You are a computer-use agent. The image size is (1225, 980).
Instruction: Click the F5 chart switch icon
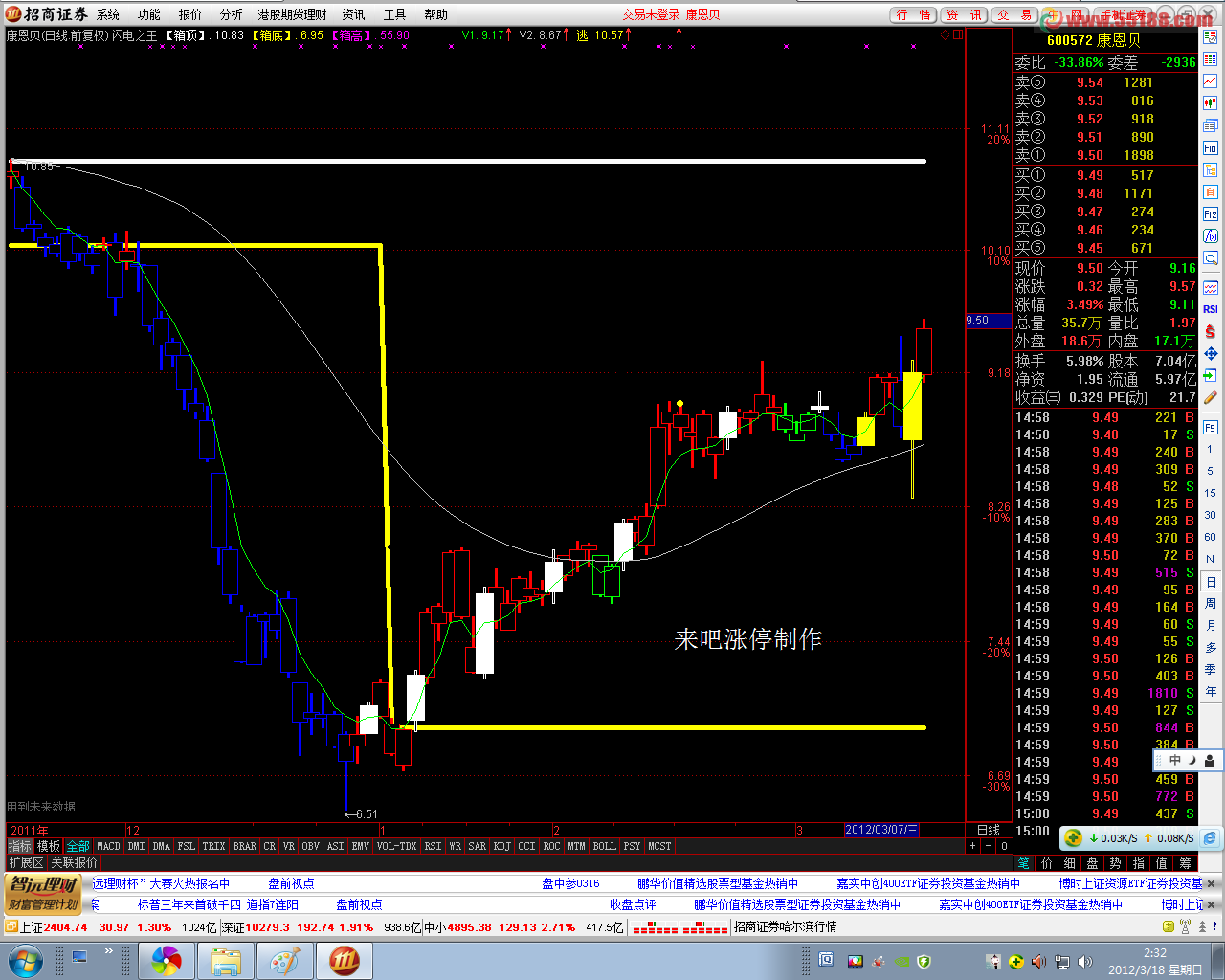click(x=1211, y=428)
